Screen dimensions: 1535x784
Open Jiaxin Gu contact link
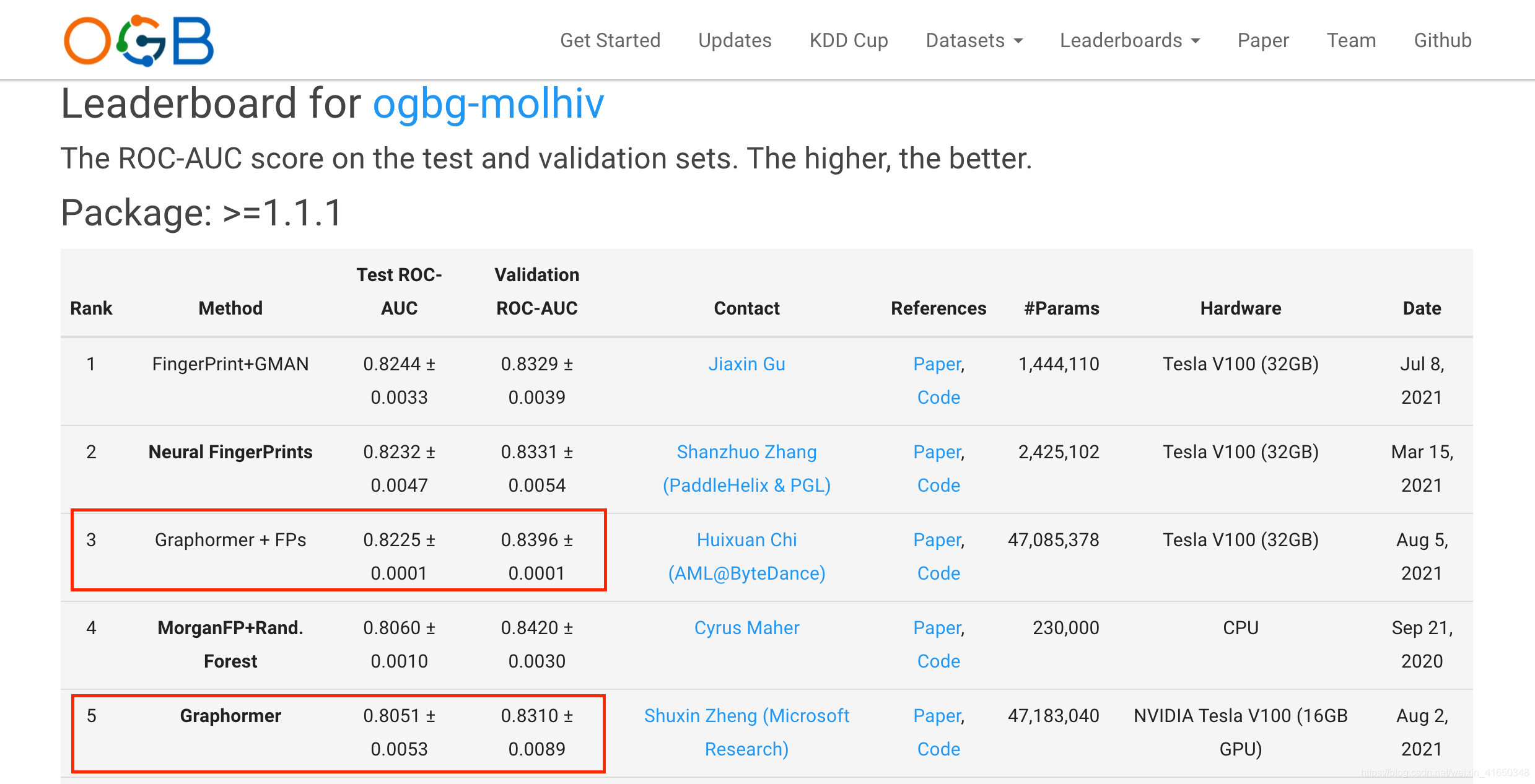click(x=746, y=364)
